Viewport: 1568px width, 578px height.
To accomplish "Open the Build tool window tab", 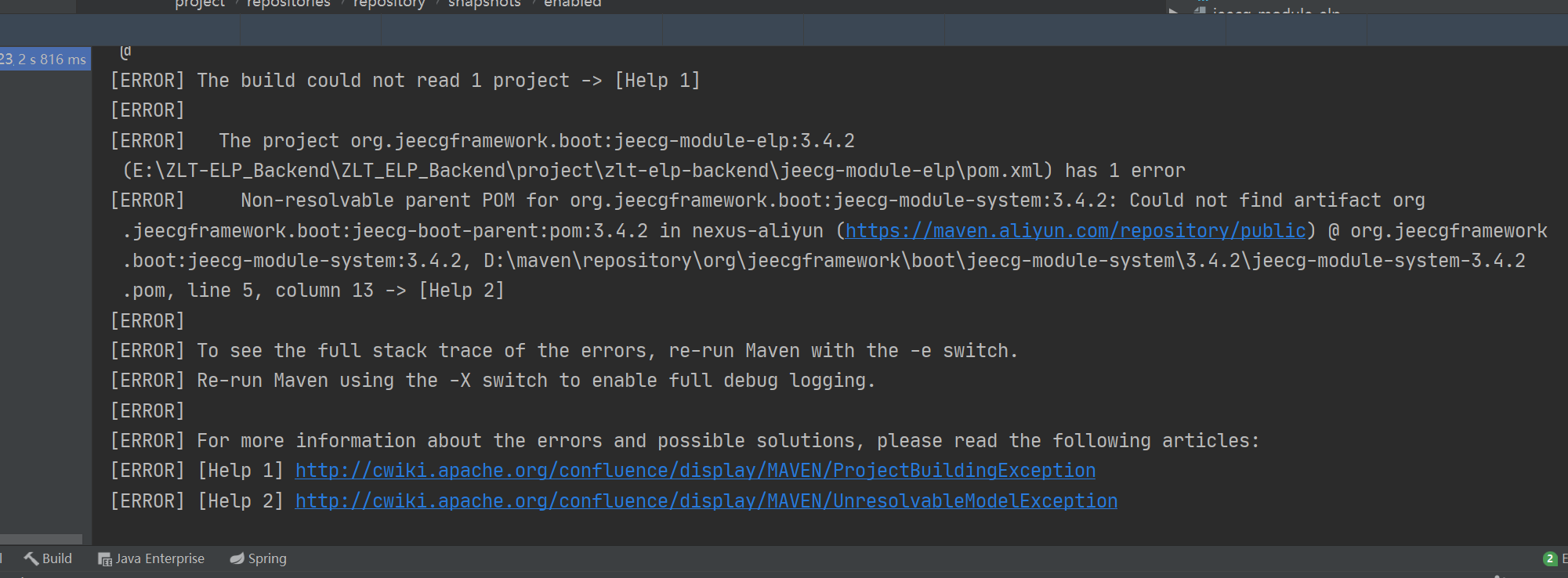I will pos(48,558).
